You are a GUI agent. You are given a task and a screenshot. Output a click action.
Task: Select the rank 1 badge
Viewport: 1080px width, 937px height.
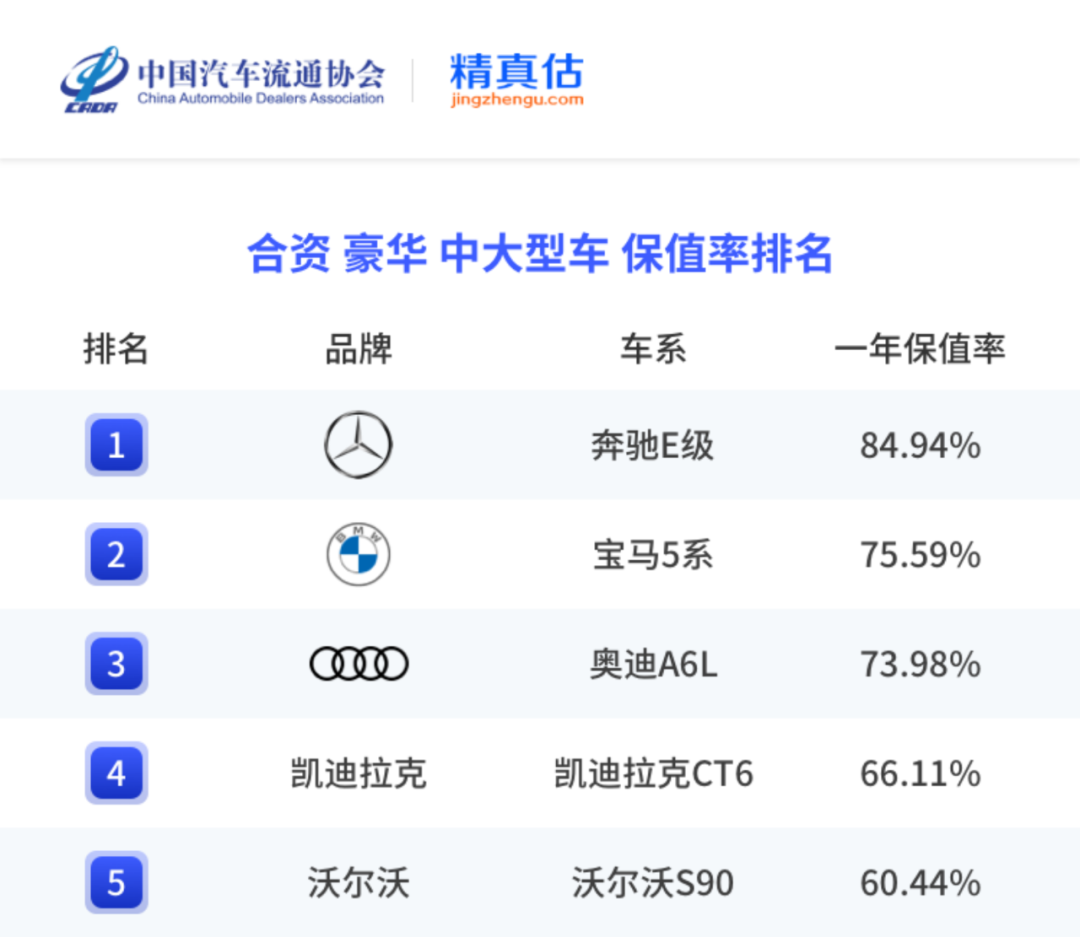[x=116, y=444]
